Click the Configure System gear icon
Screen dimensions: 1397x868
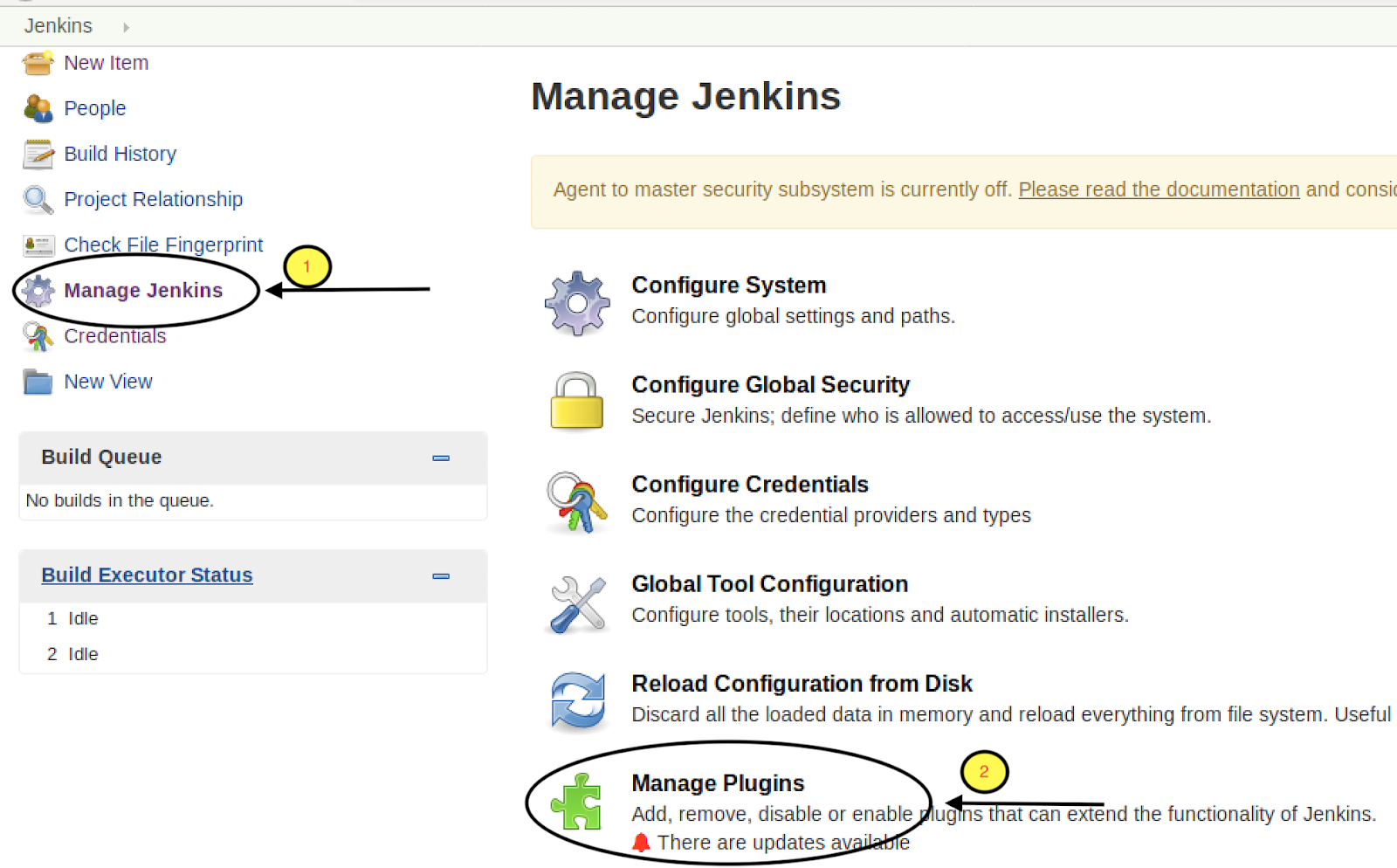pyautogui.click(x=576, y=302)
